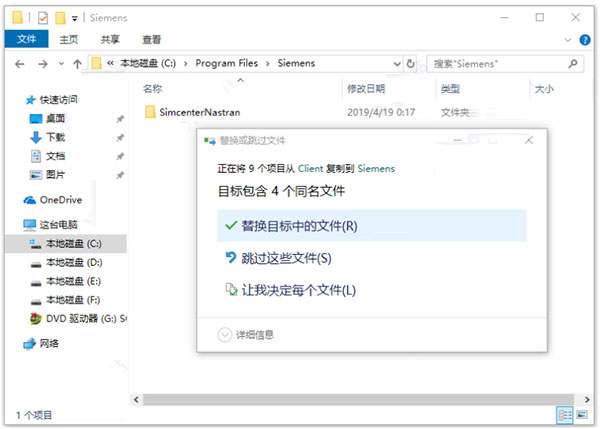
Task: Sort by the 大小 column header
Action: coord(544,89)
